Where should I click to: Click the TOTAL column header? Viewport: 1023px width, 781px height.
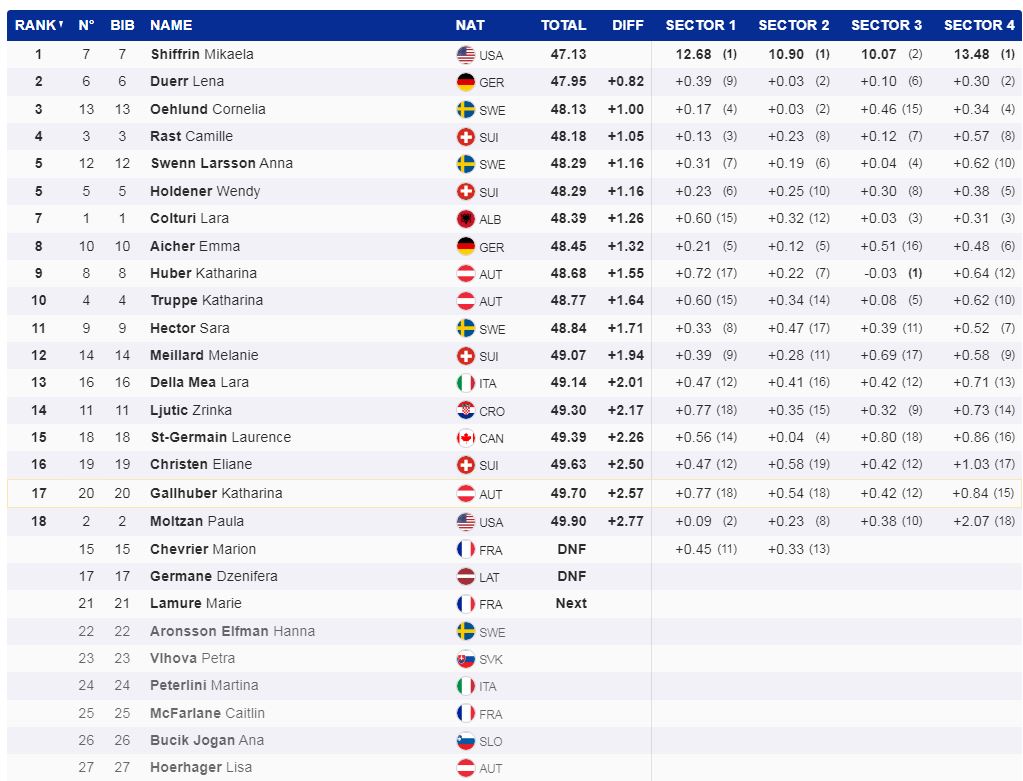pos(563,25)
